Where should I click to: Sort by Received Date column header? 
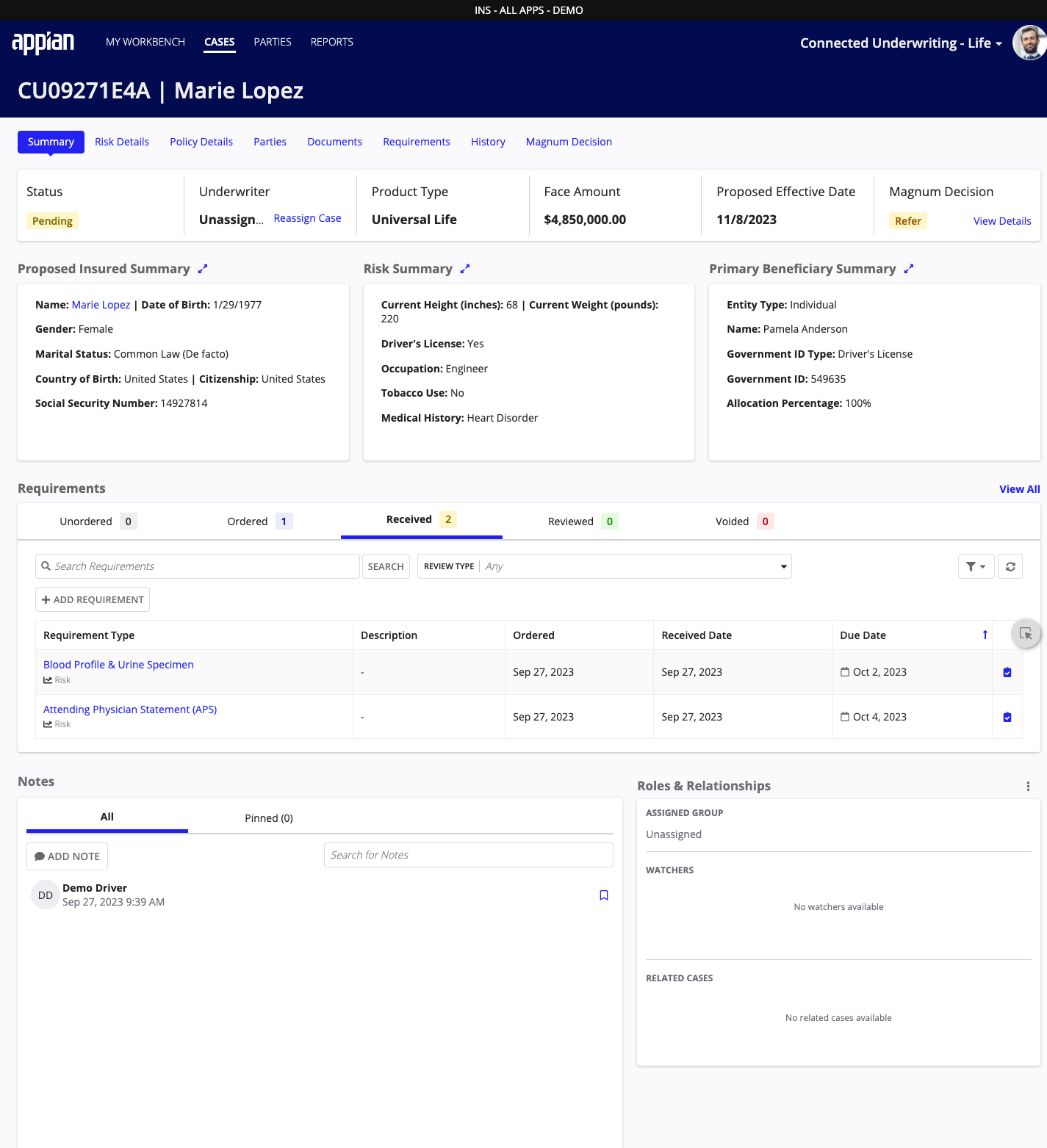697,635
